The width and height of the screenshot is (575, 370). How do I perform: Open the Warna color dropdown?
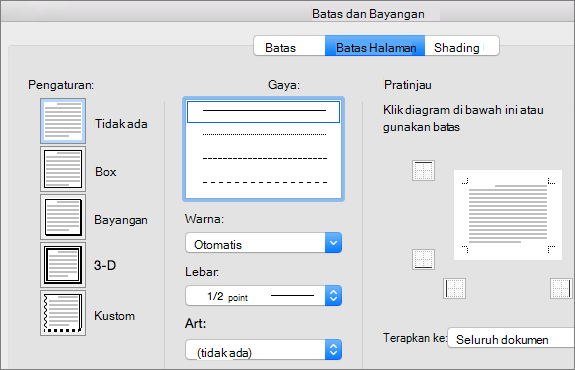point(264,243)
